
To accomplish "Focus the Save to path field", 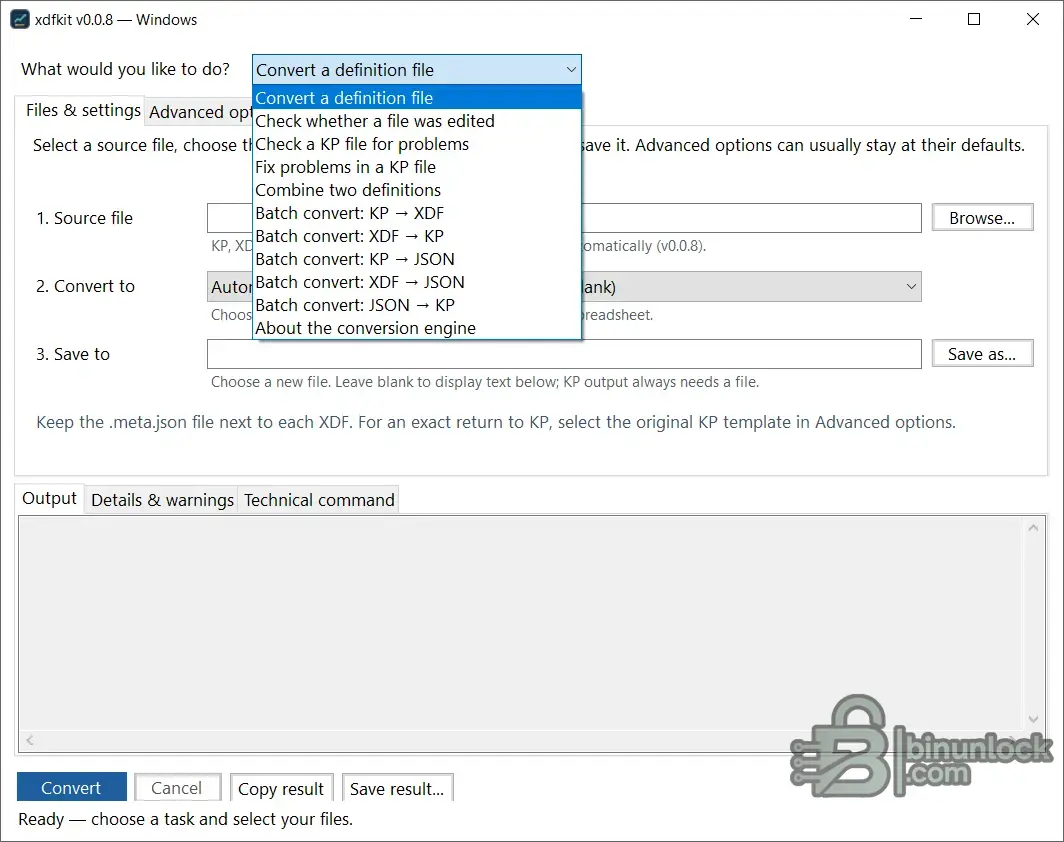I will [564, 353].
